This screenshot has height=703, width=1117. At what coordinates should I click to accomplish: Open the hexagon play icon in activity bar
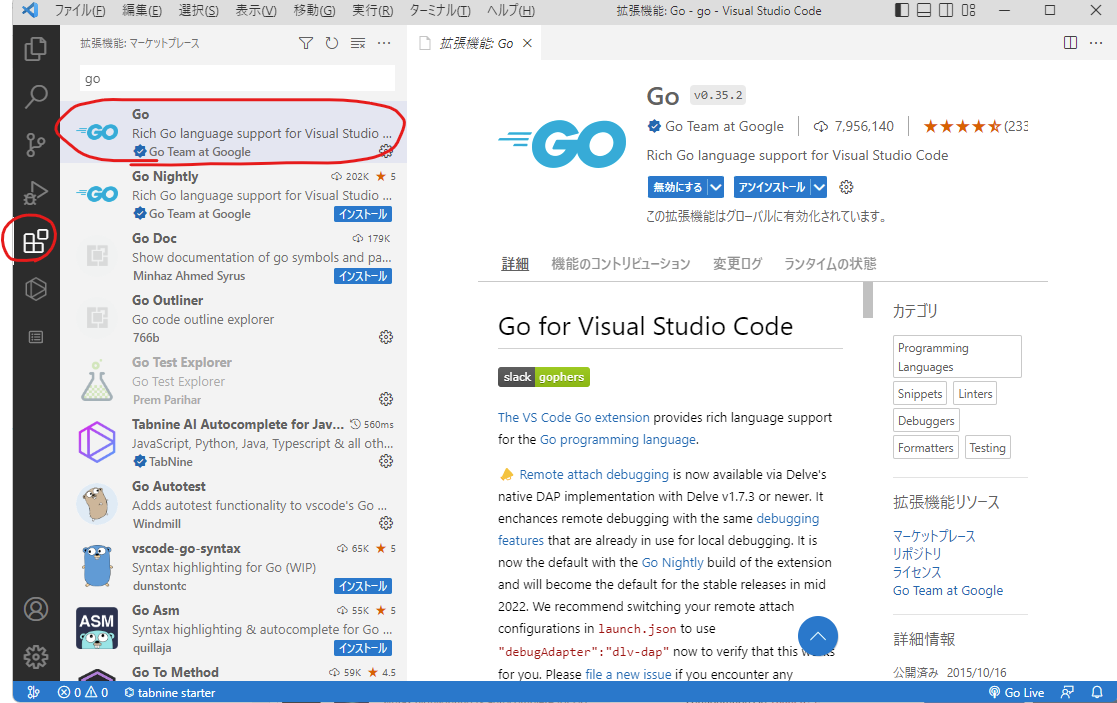pos(36,288)
